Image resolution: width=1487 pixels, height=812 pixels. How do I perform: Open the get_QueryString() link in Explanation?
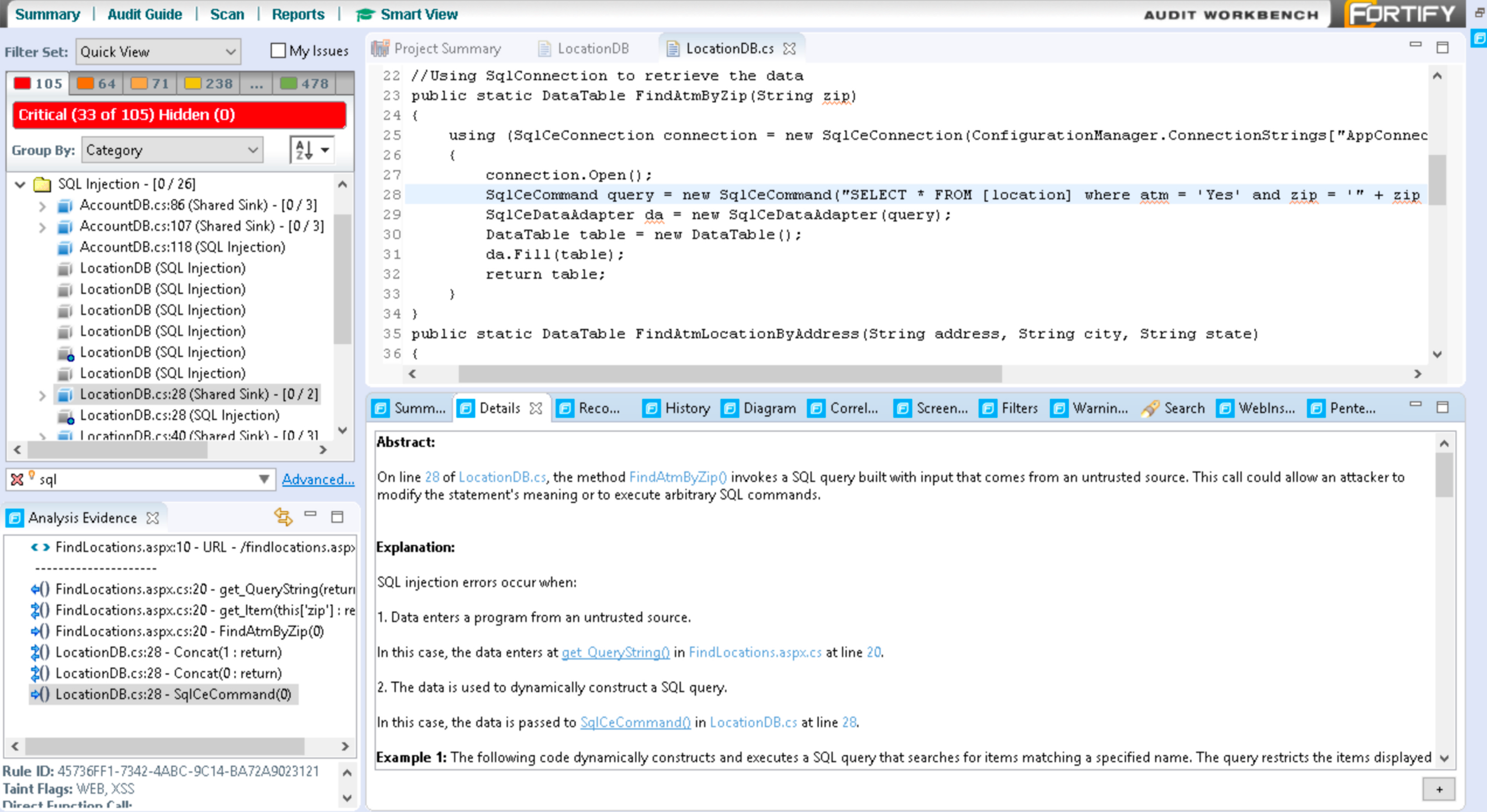615,652
